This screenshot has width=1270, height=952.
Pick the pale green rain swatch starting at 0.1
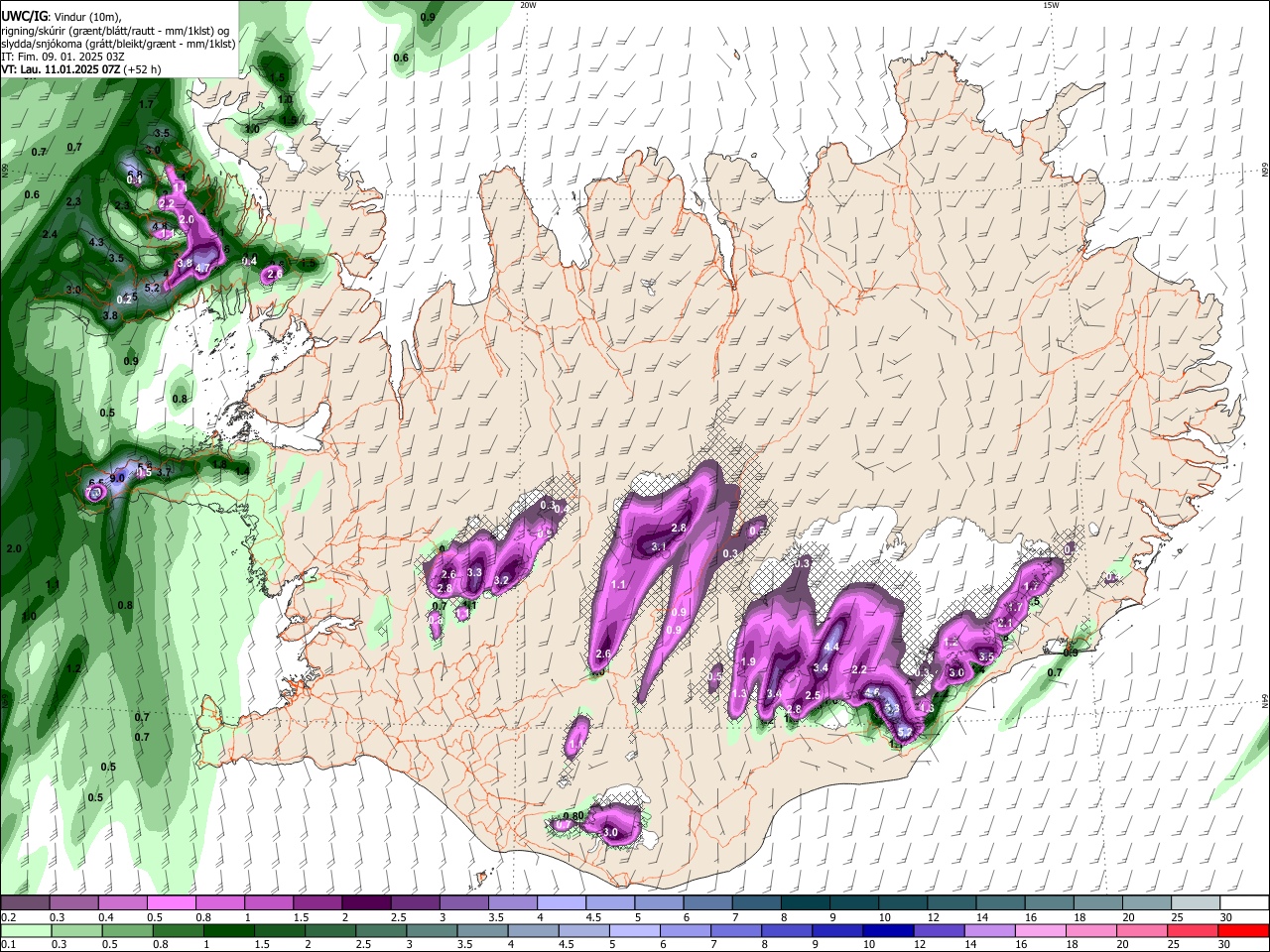pos(25,930)
